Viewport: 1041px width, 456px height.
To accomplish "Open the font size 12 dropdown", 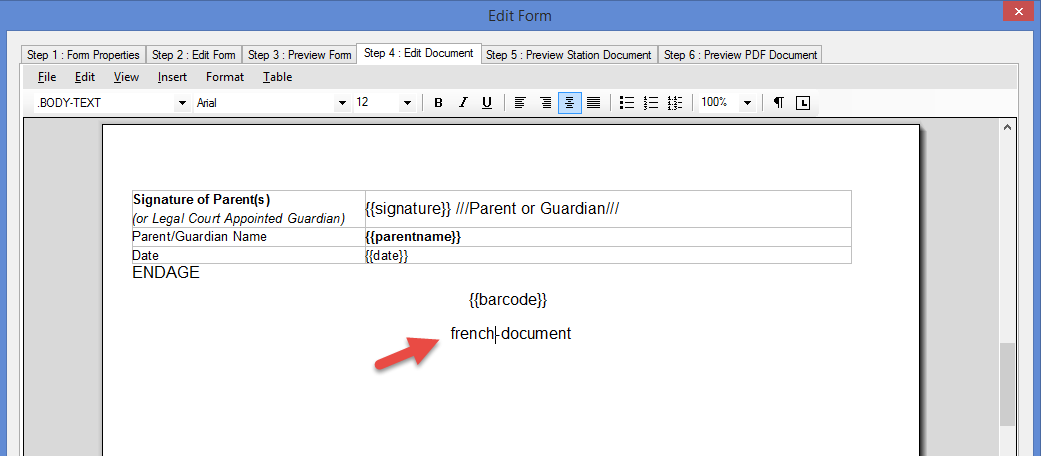I will point(406,104).
